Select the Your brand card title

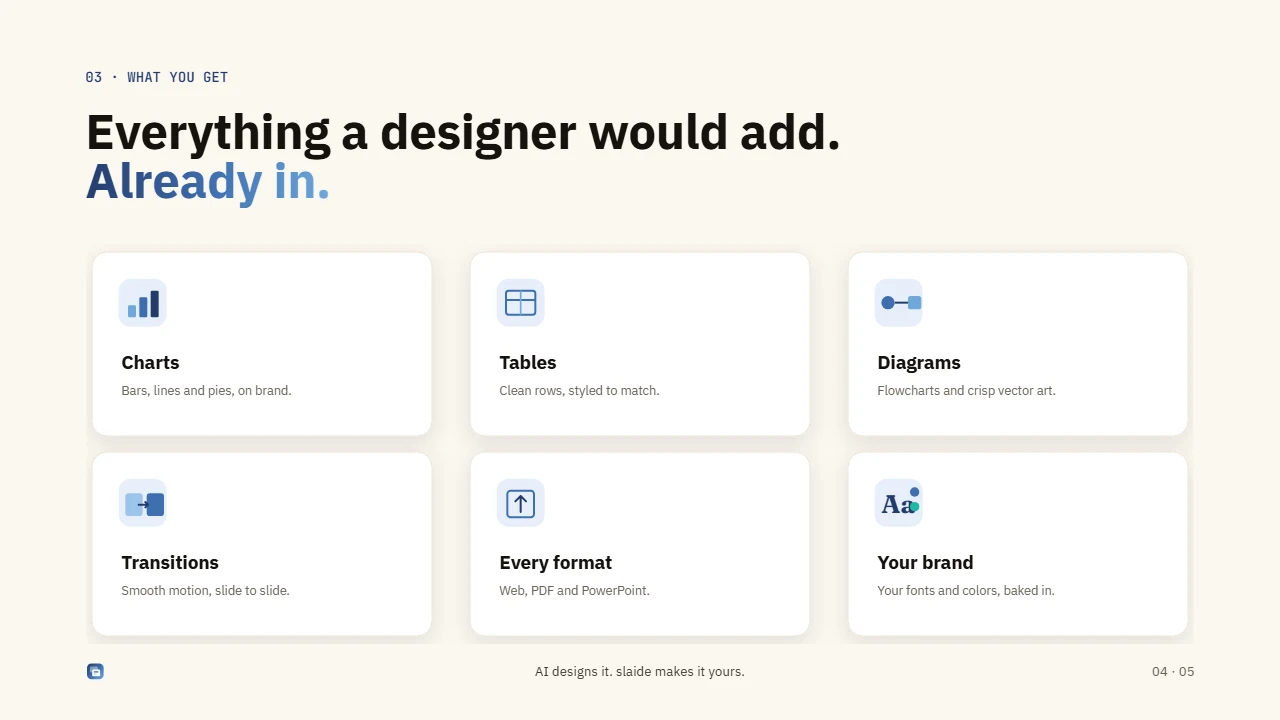(x=925, y=562)
